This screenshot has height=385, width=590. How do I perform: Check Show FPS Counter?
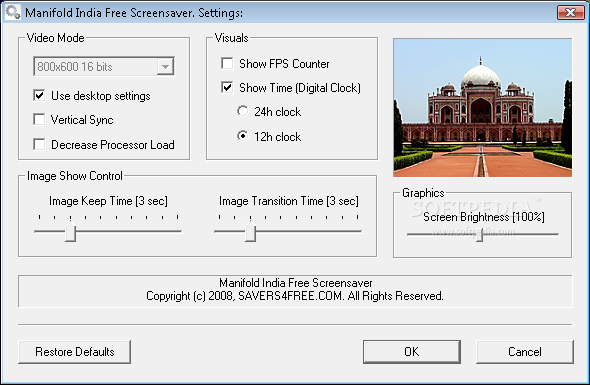point(227,63)
